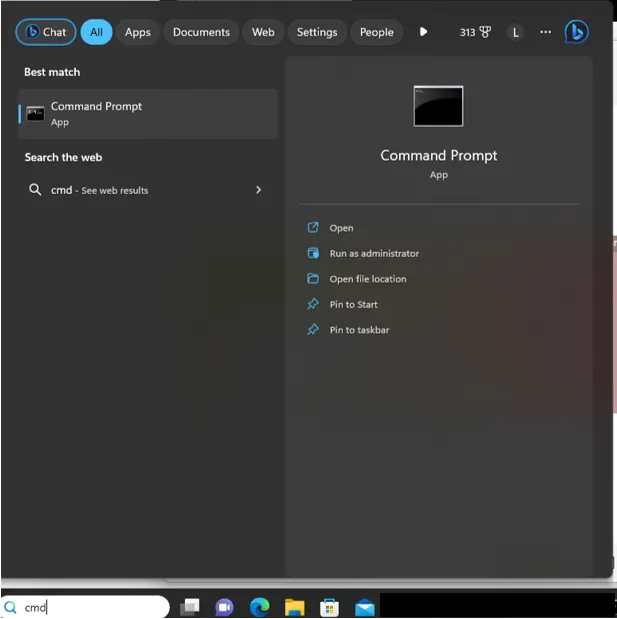Open Command Prompt best match result
The image size is (617, 619).
click(x=147, y=114)
